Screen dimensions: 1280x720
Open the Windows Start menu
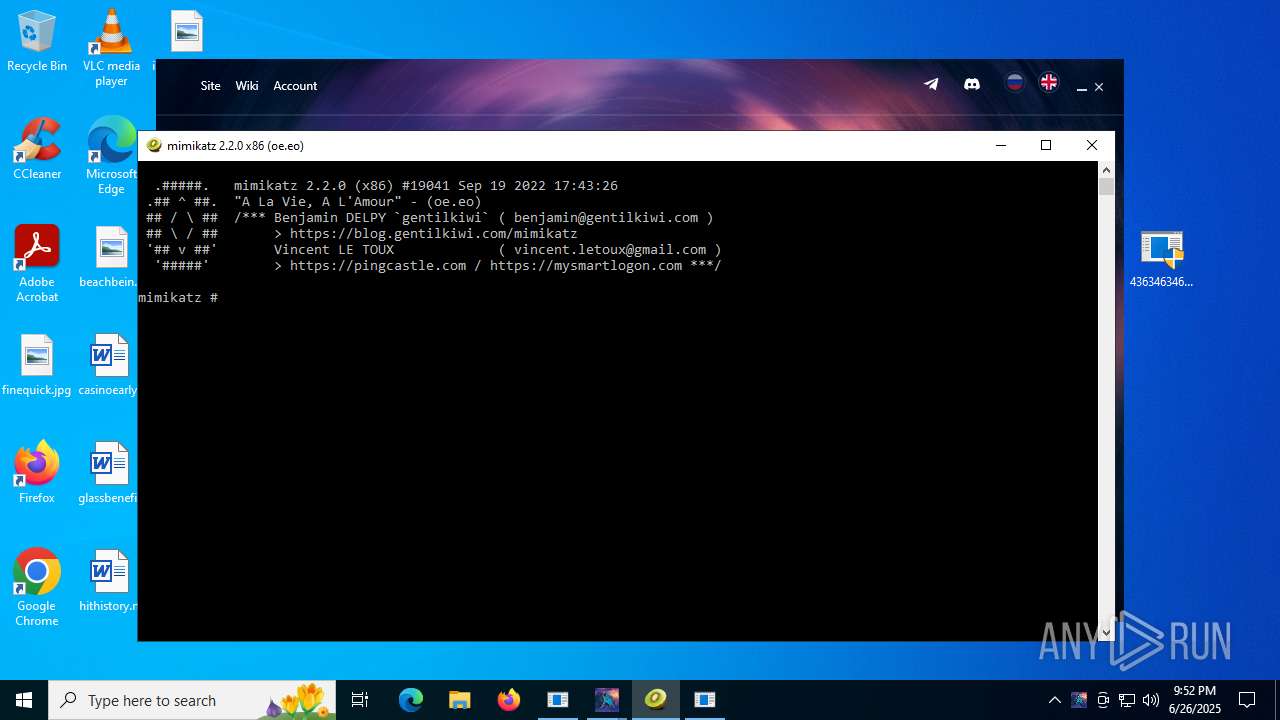(24, 700)
